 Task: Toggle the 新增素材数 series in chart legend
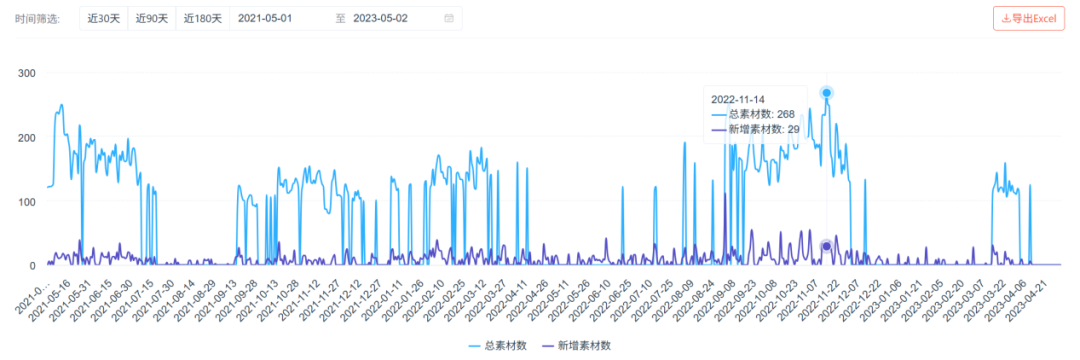coord(577,346)
